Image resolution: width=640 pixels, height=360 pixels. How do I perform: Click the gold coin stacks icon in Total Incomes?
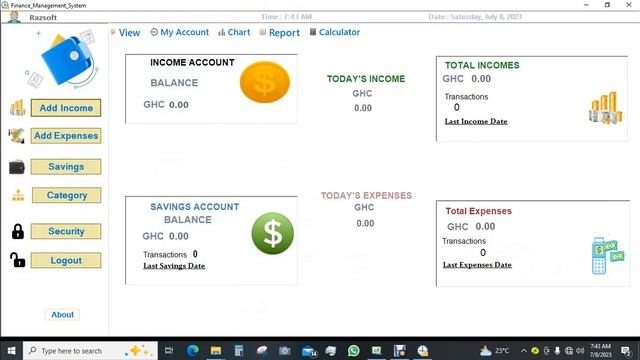coord(606,108)
